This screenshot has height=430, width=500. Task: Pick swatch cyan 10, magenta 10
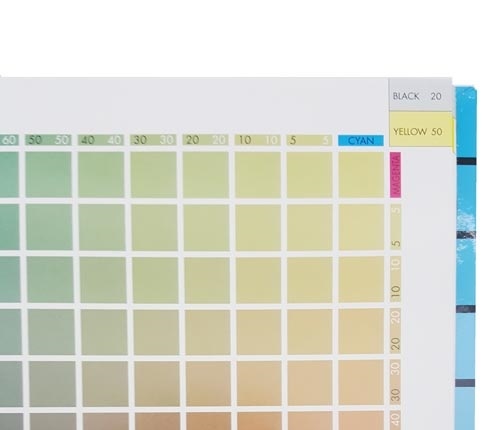click(258, 279)
